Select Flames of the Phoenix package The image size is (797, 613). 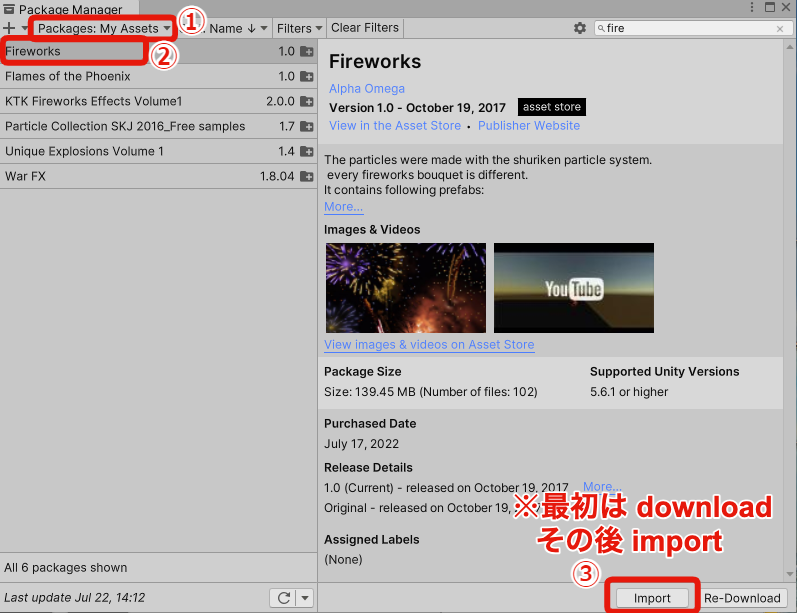coord(158,76)
